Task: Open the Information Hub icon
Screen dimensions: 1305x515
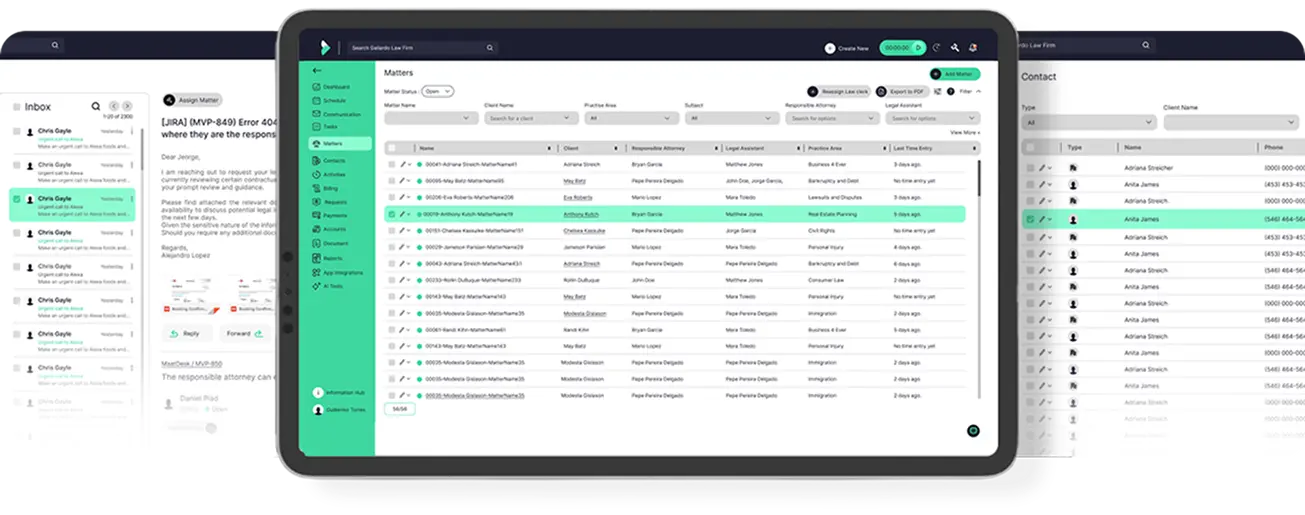Action: pyautogui.click(x=318, y=393)
